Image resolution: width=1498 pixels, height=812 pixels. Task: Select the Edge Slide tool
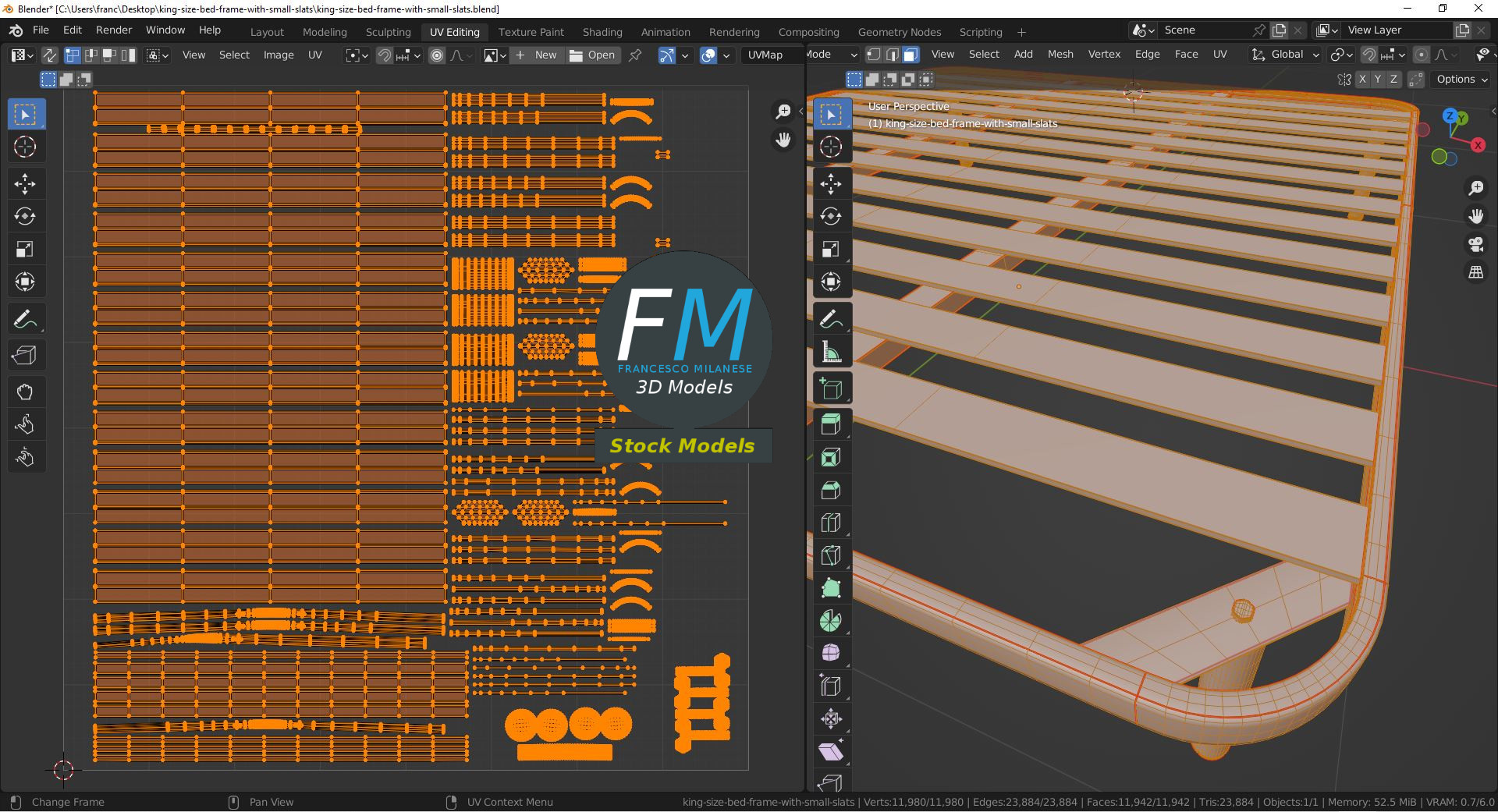(831, 686)
